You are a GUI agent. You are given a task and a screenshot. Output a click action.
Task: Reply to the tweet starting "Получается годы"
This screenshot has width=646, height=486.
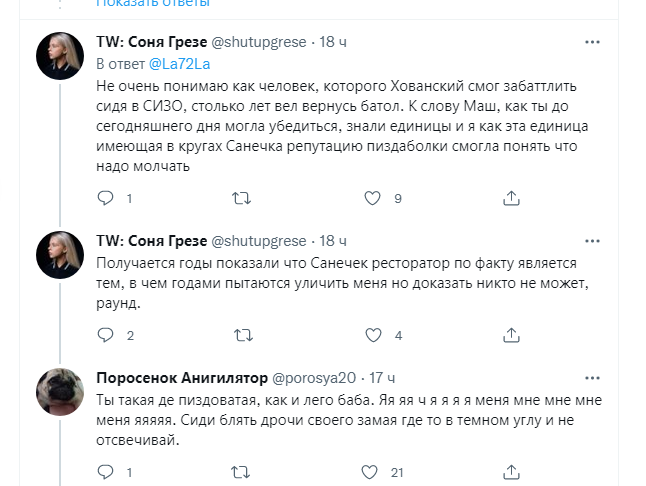pos(106,336)
